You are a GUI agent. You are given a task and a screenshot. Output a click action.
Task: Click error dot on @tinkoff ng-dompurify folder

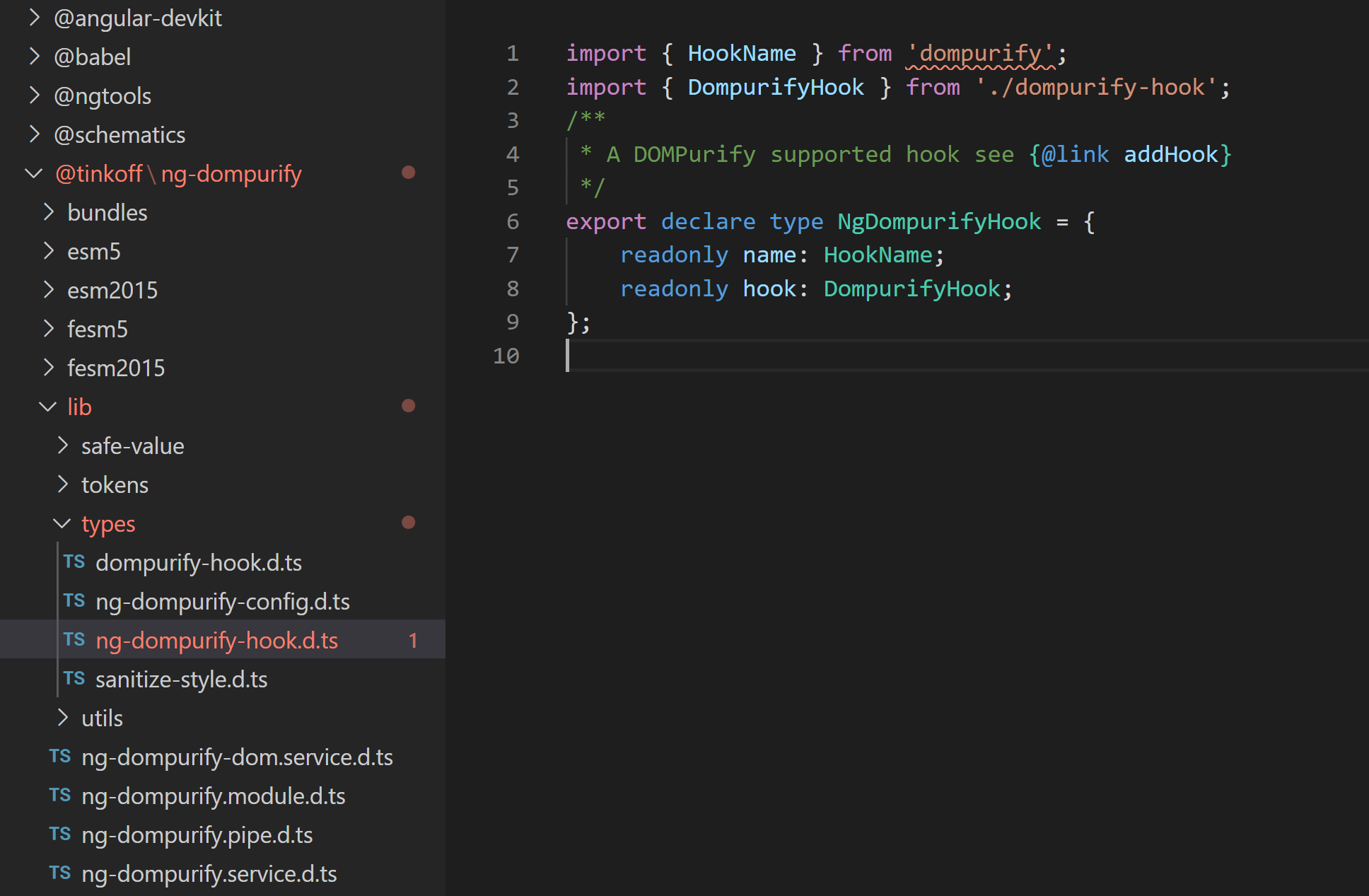[x=408, y=173]
